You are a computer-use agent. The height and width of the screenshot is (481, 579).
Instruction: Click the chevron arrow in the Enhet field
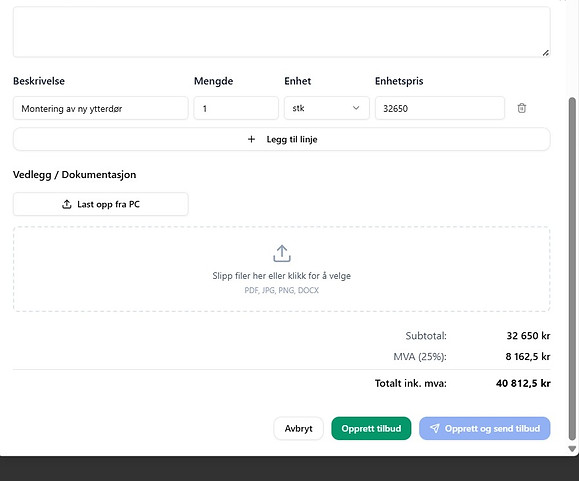pyautogui.click(x=356, y=108)
